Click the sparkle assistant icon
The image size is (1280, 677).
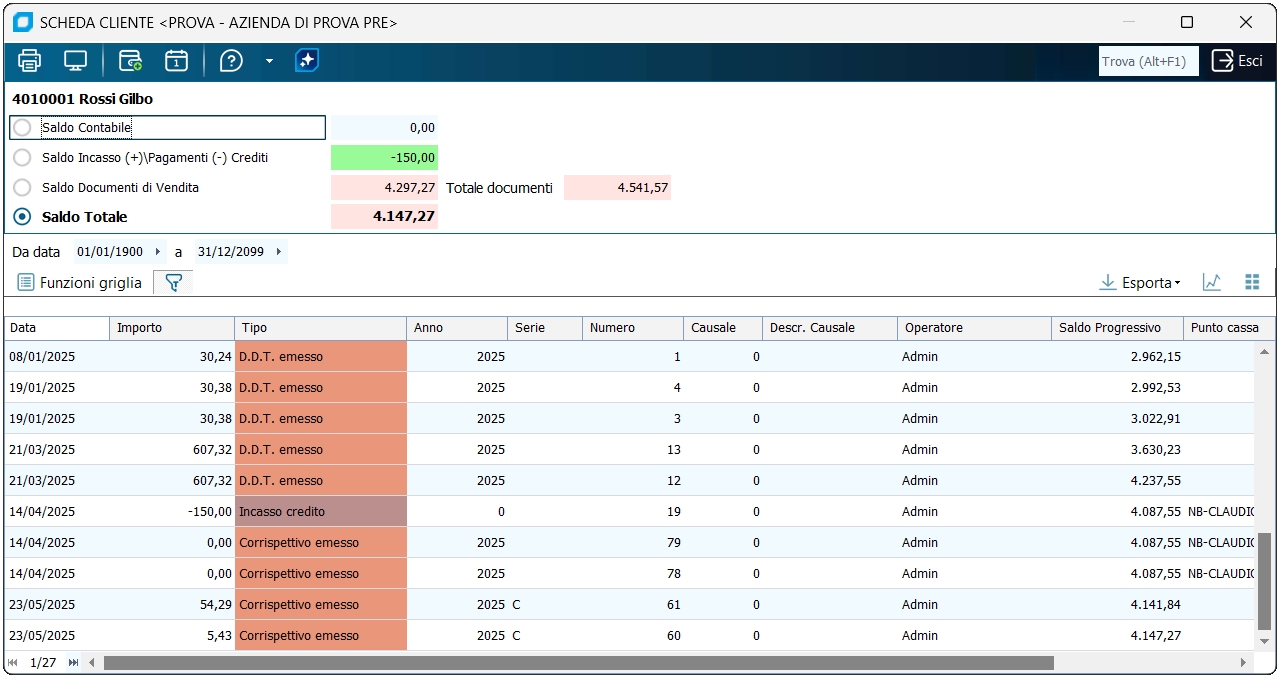pyautogui.click(x=307, y=61)
